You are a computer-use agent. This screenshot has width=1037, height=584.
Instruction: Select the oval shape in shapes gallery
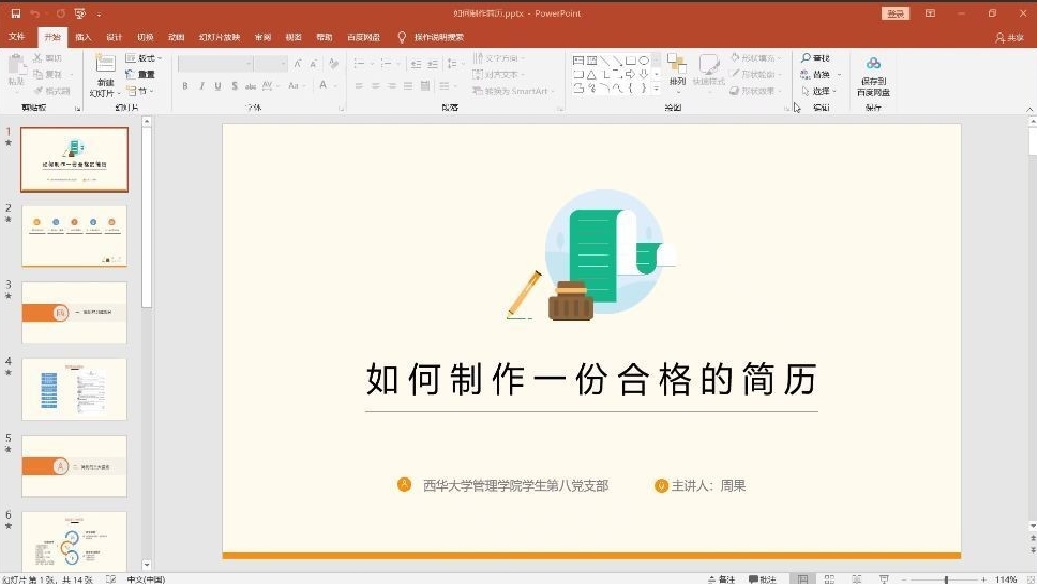644,61
